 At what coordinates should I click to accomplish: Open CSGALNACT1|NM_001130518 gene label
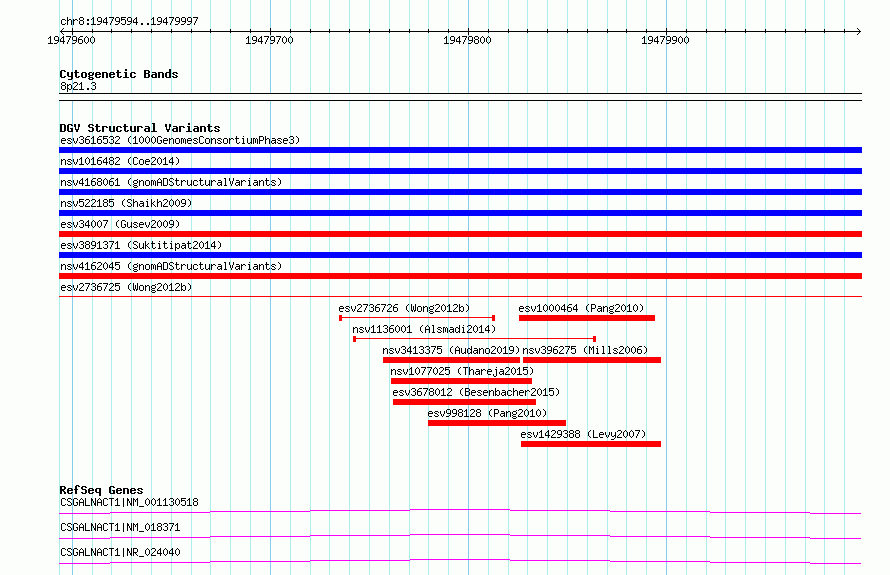129,502
